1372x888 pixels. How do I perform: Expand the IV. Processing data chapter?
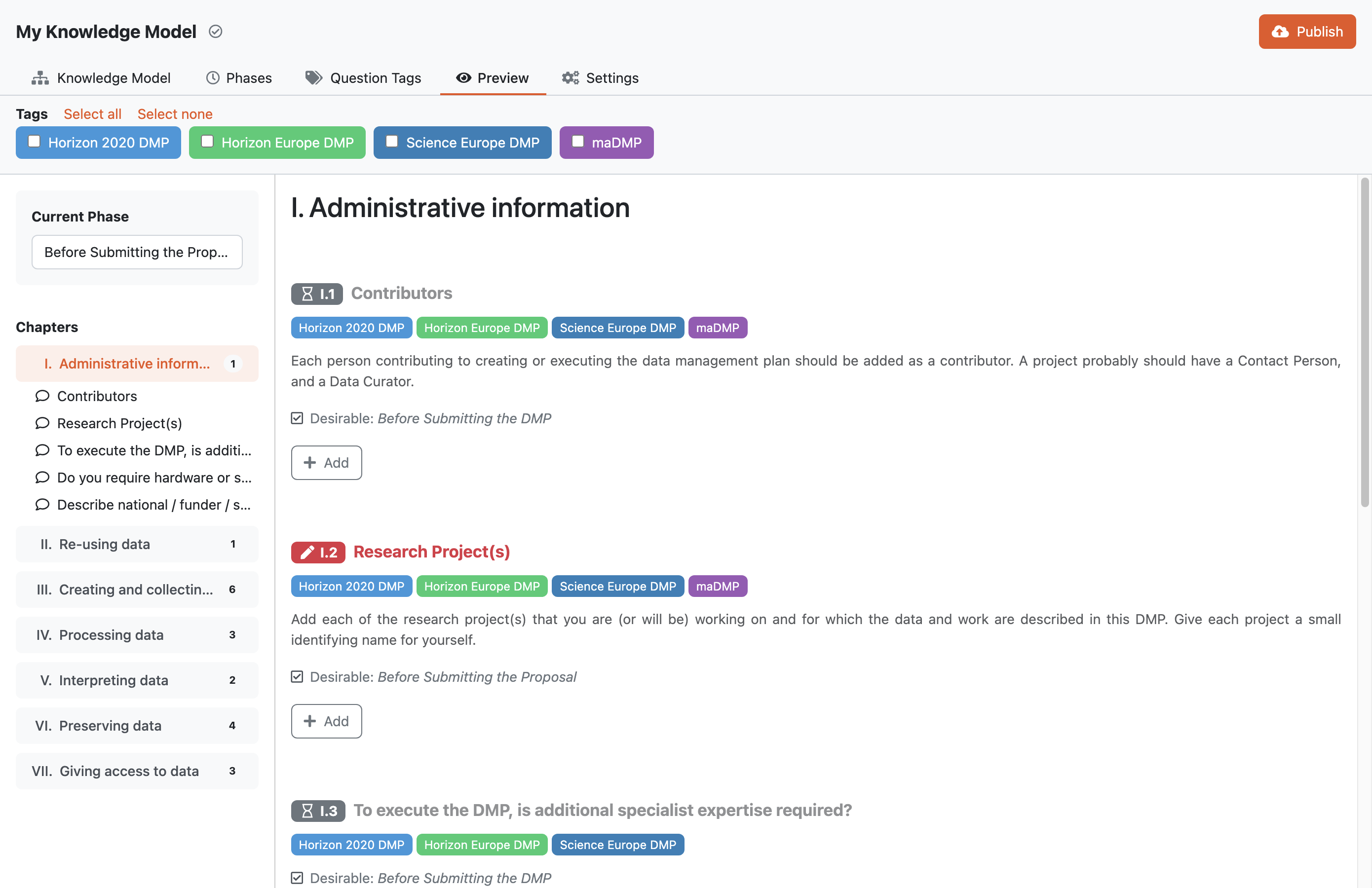click(x=137, y=635)
